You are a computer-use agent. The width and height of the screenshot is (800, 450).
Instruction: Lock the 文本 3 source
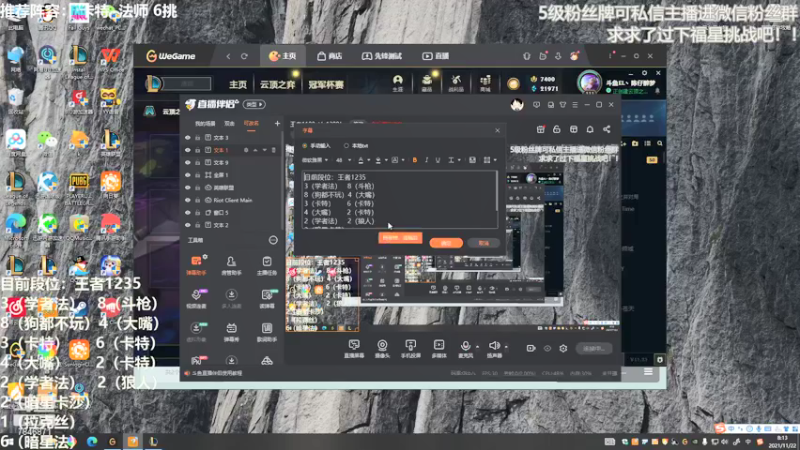(x=197, y=138)
